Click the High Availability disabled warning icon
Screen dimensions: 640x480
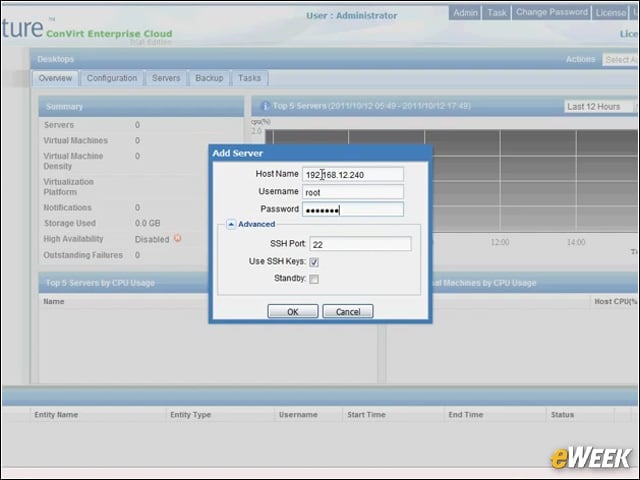click(178, 238)
